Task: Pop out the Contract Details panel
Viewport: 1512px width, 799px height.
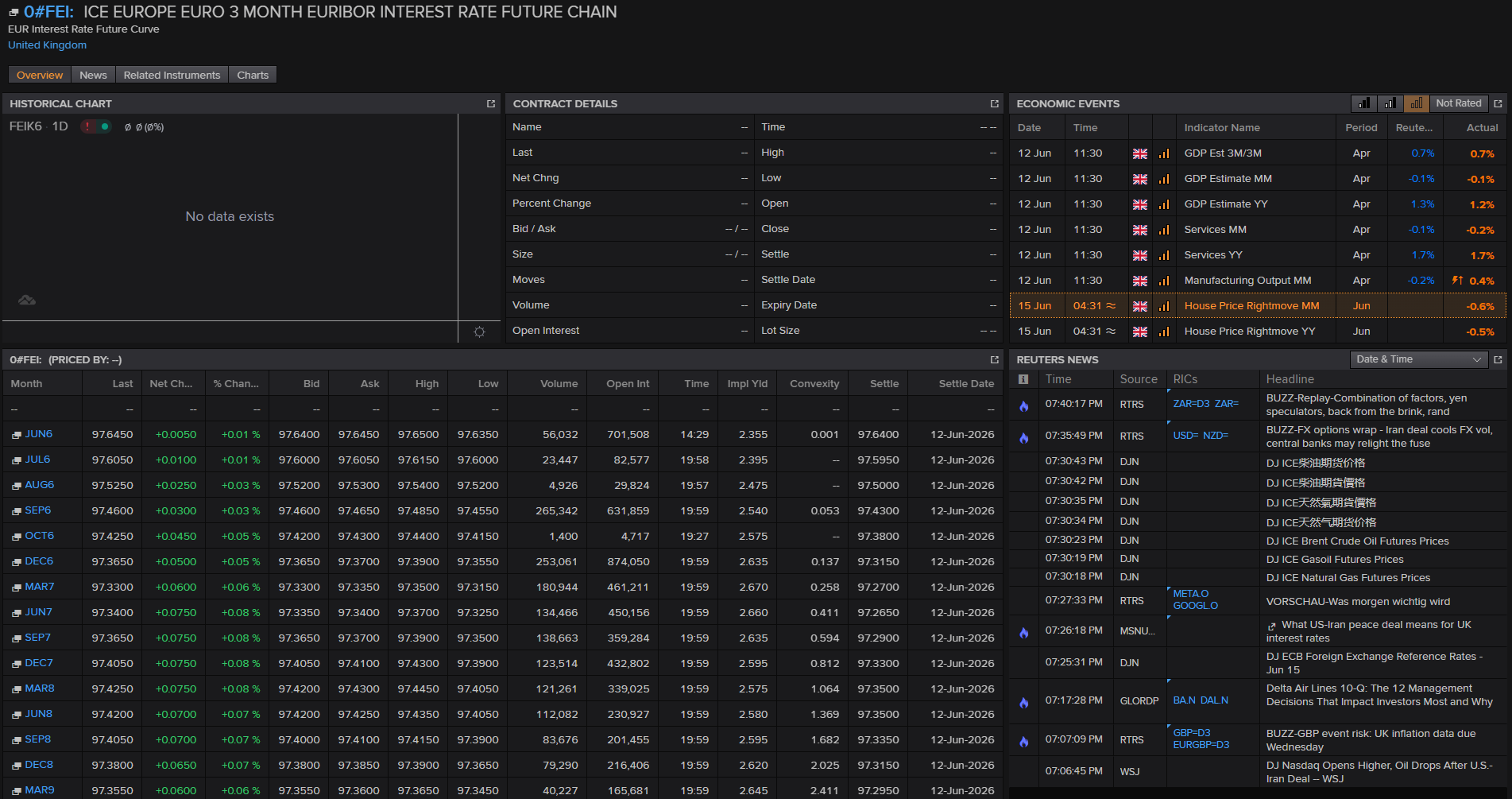Action: click(994, 104)
